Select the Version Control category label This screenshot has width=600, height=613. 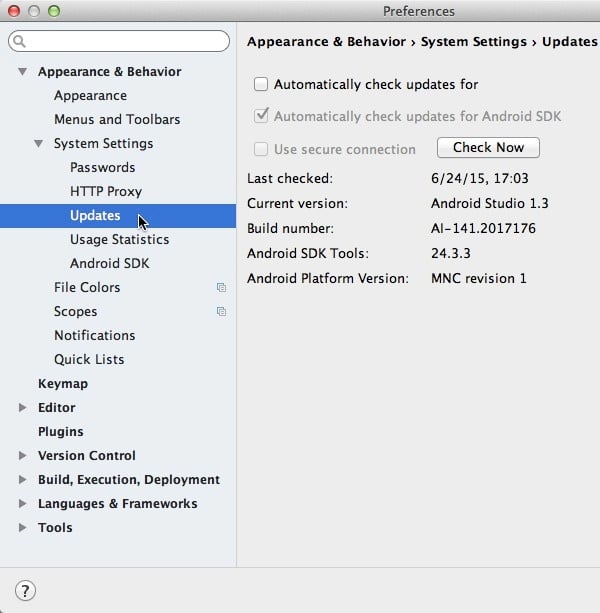(x=87, y=455)
